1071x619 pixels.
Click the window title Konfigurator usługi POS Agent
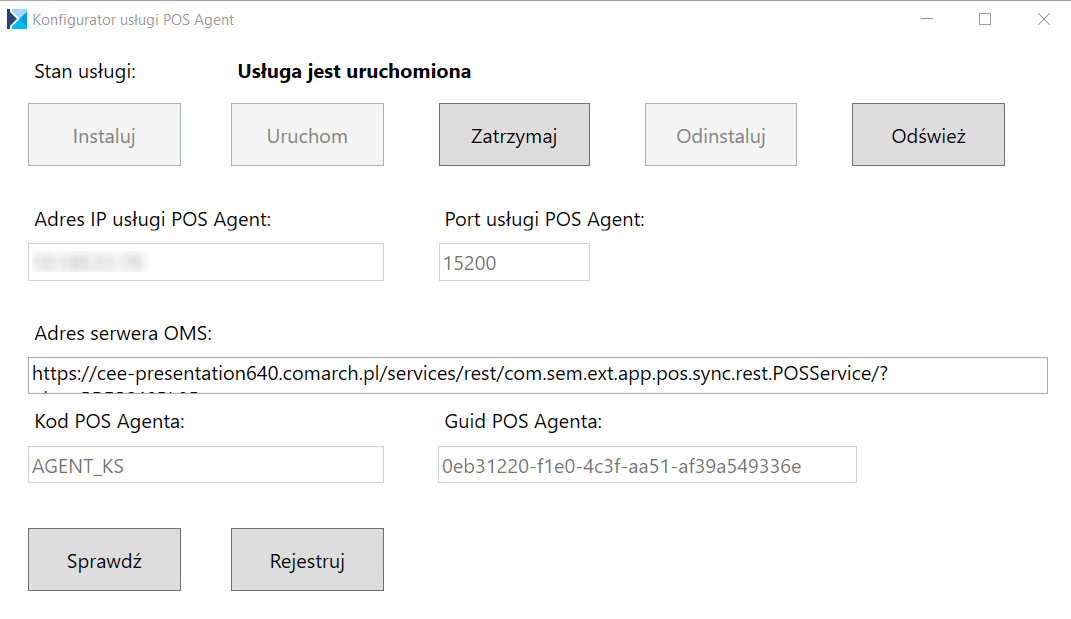133,20
